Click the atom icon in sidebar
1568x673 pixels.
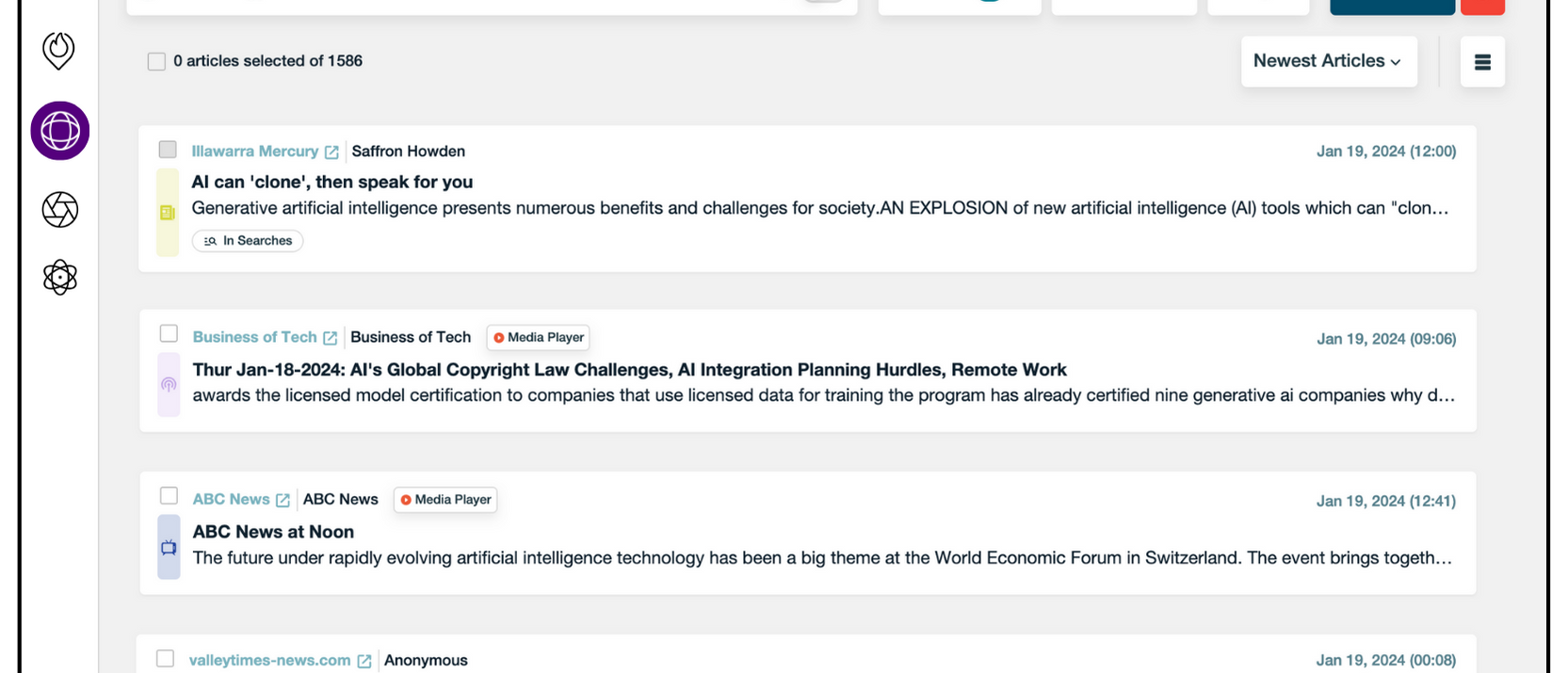point(60,278)
